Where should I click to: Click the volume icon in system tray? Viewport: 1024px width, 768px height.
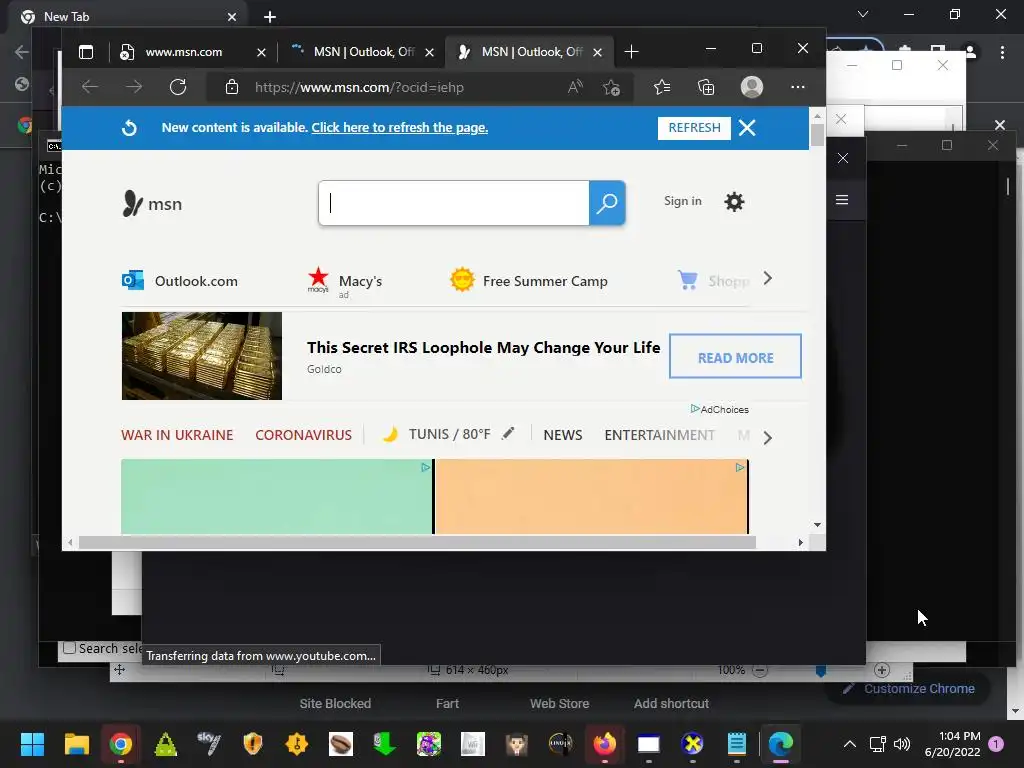[902, 744]
